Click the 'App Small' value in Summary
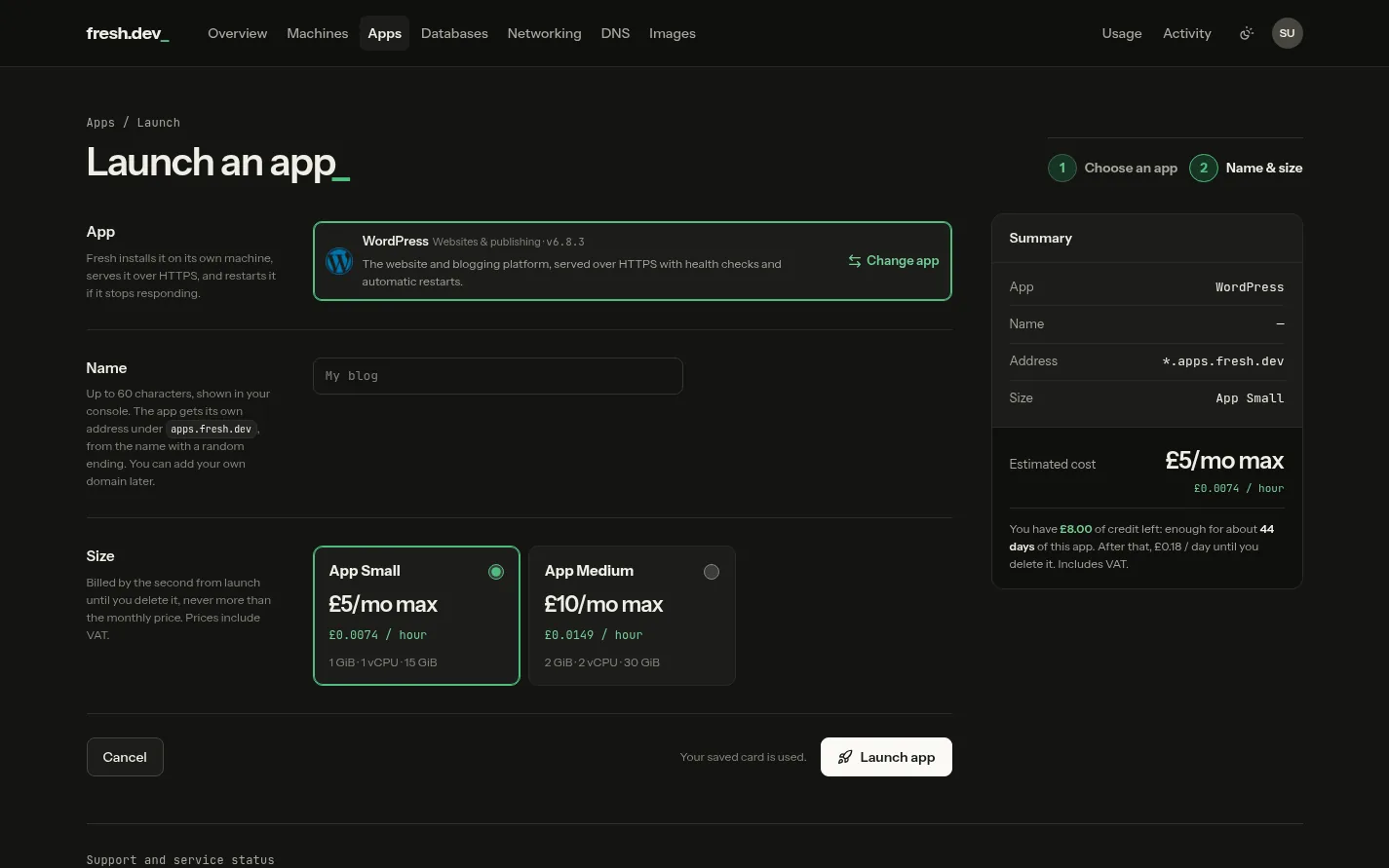1389x868 pixels. pos(1250,398)
